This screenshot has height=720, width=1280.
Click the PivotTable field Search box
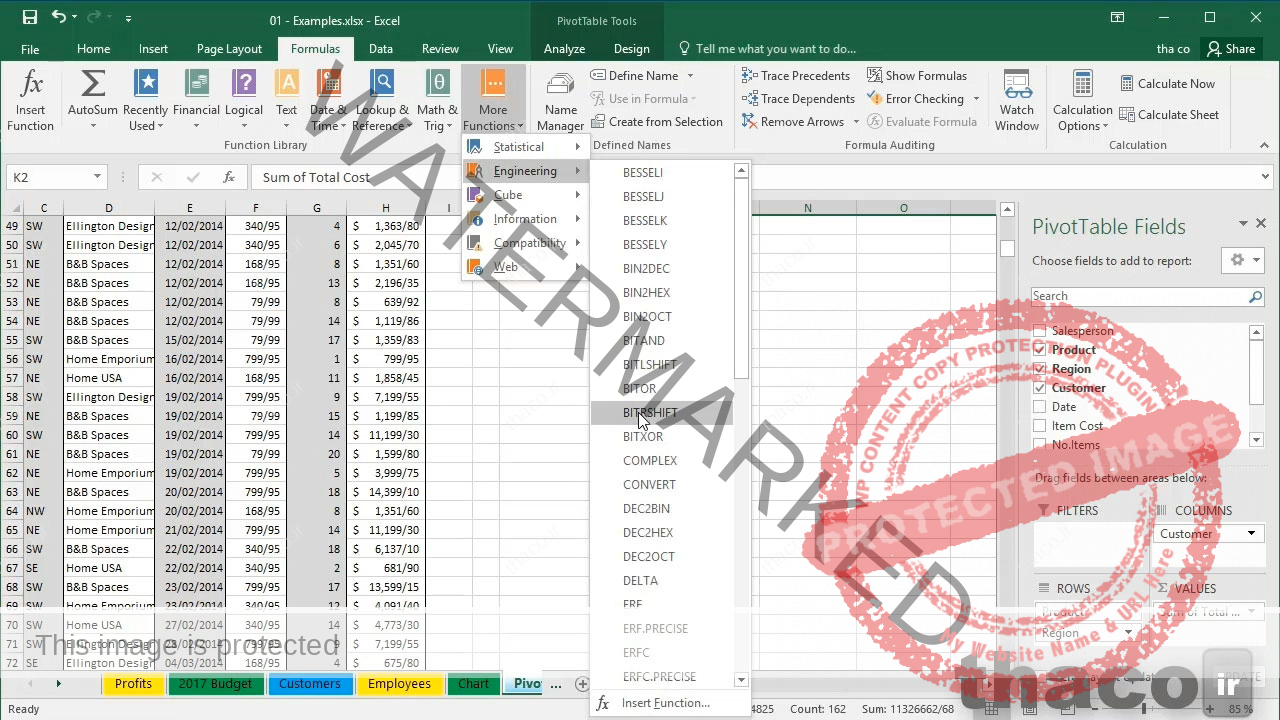click(1147, 296)
